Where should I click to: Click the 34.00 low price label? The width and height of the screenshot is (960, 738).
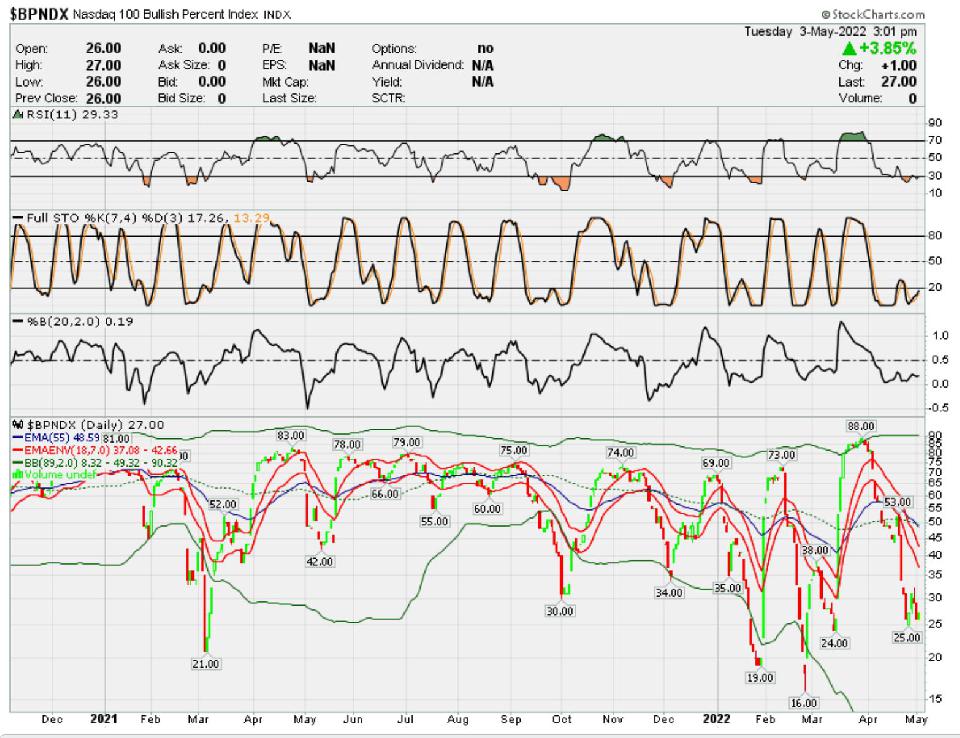click(669, 593)
